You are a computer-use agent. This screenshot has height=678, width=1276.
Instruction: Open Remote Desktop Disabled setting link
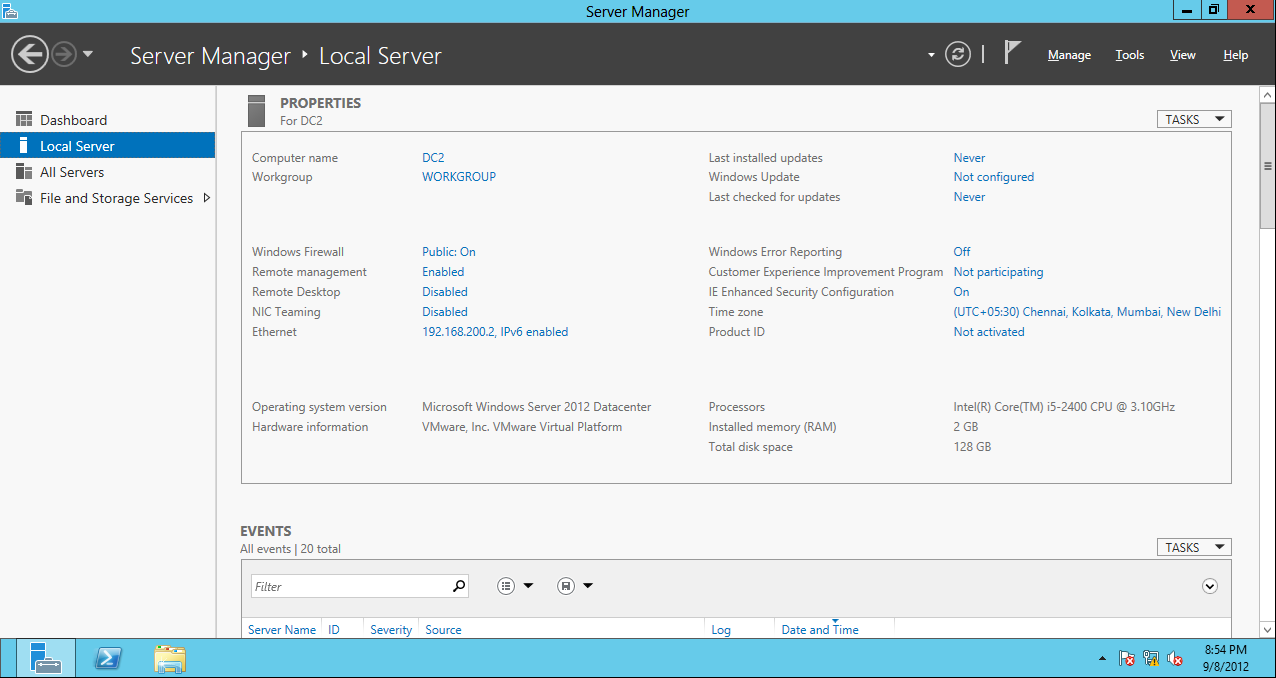point(444,291)
